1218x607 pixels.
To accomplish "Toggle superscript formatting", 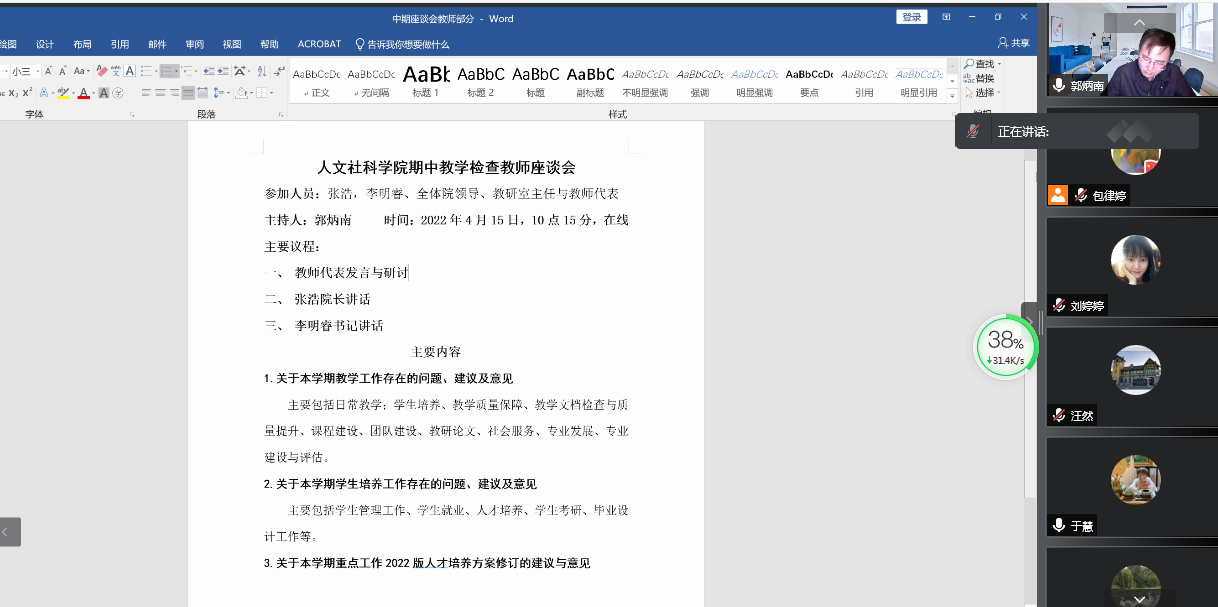I will tap(28, 93).
